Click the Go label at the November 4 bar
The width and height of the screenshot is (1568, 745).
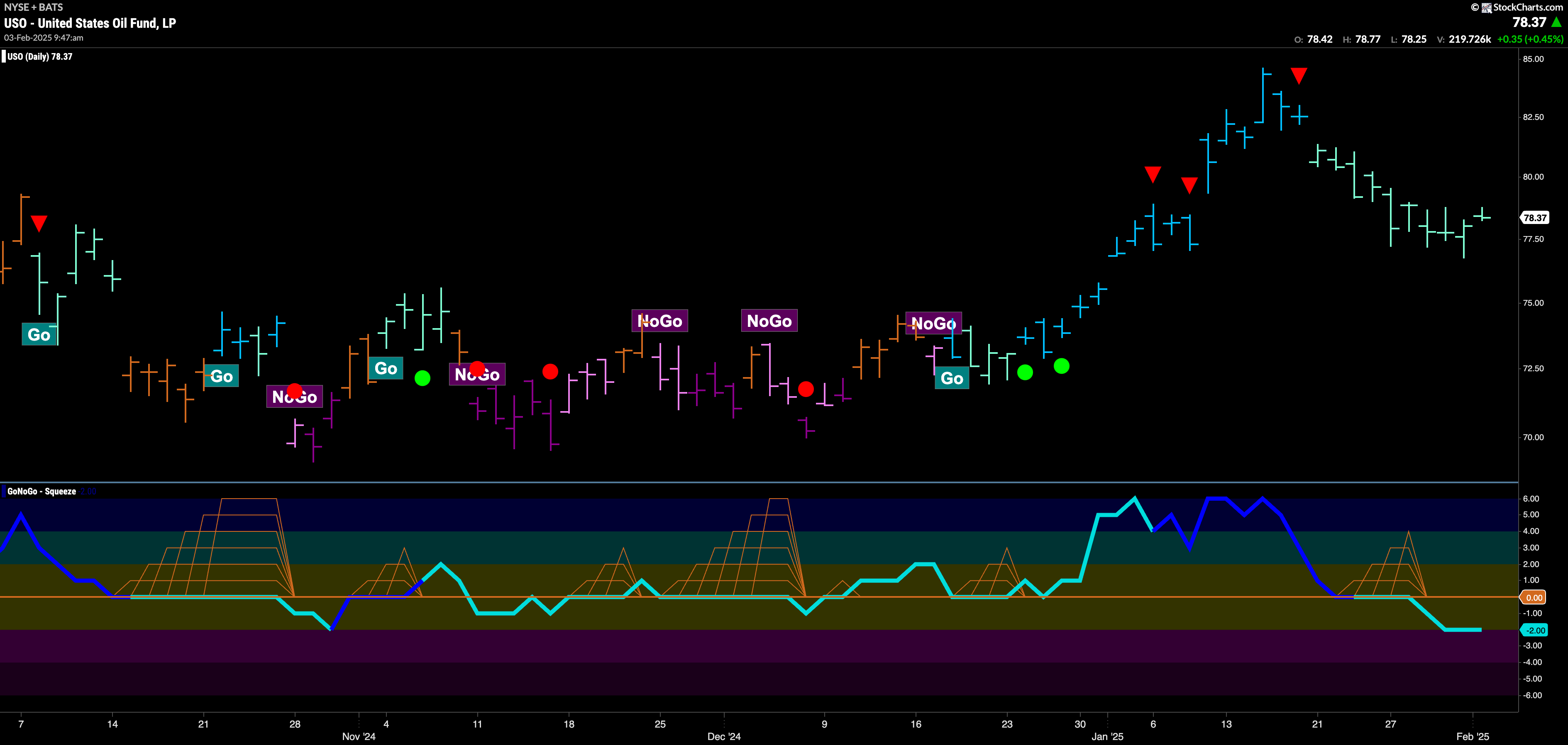click(386, 368)
